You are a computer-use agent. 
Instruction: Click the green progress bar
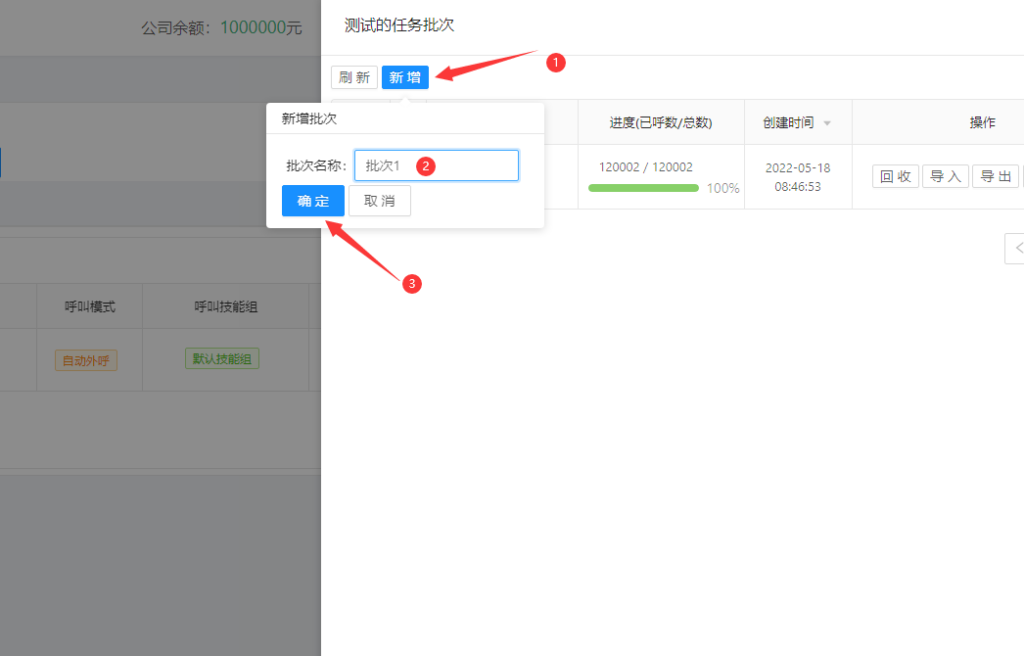(643, 188)
